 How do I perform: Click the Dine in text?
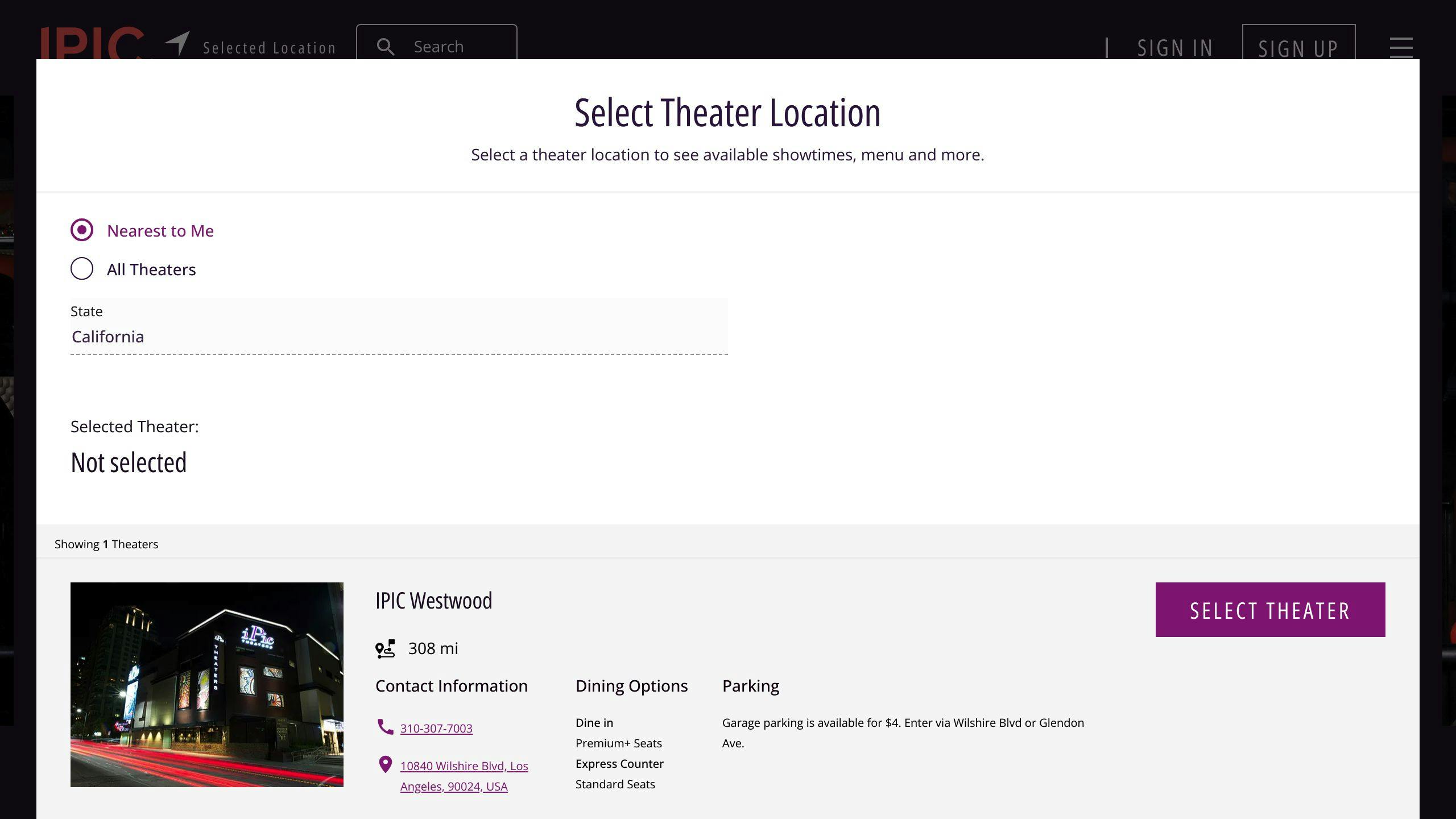coord(594,723)
